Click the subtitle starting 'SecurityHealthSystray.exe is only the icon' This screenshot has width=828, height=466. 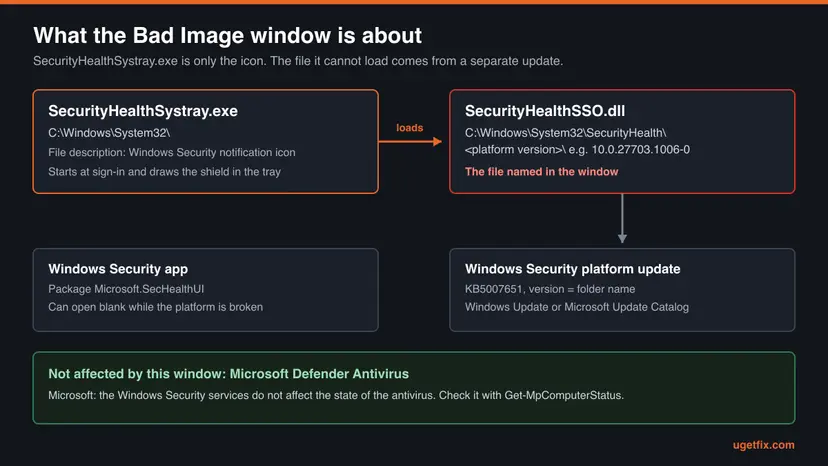(x=298, y=61)
